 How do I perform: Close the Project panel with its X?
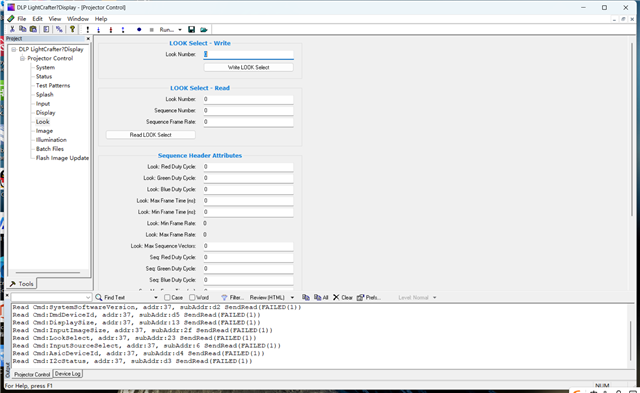coord(88,38)
